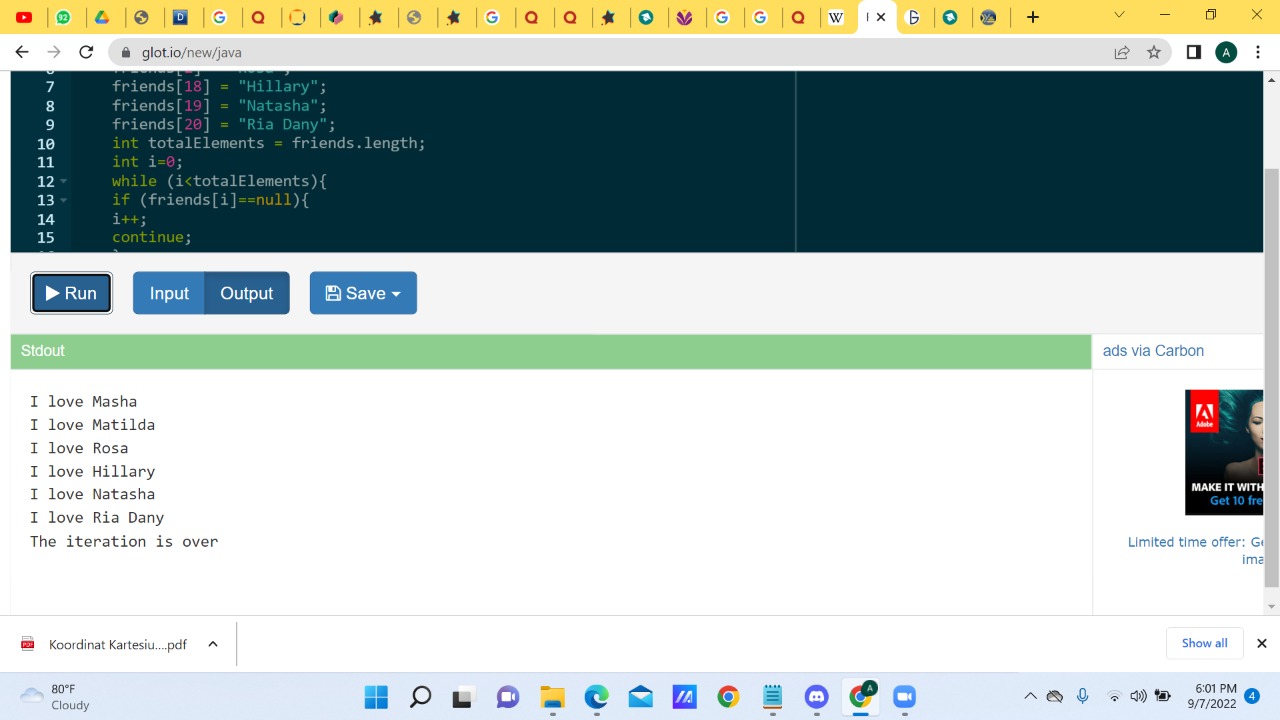Click Show all downloads button

[1204, 643]
